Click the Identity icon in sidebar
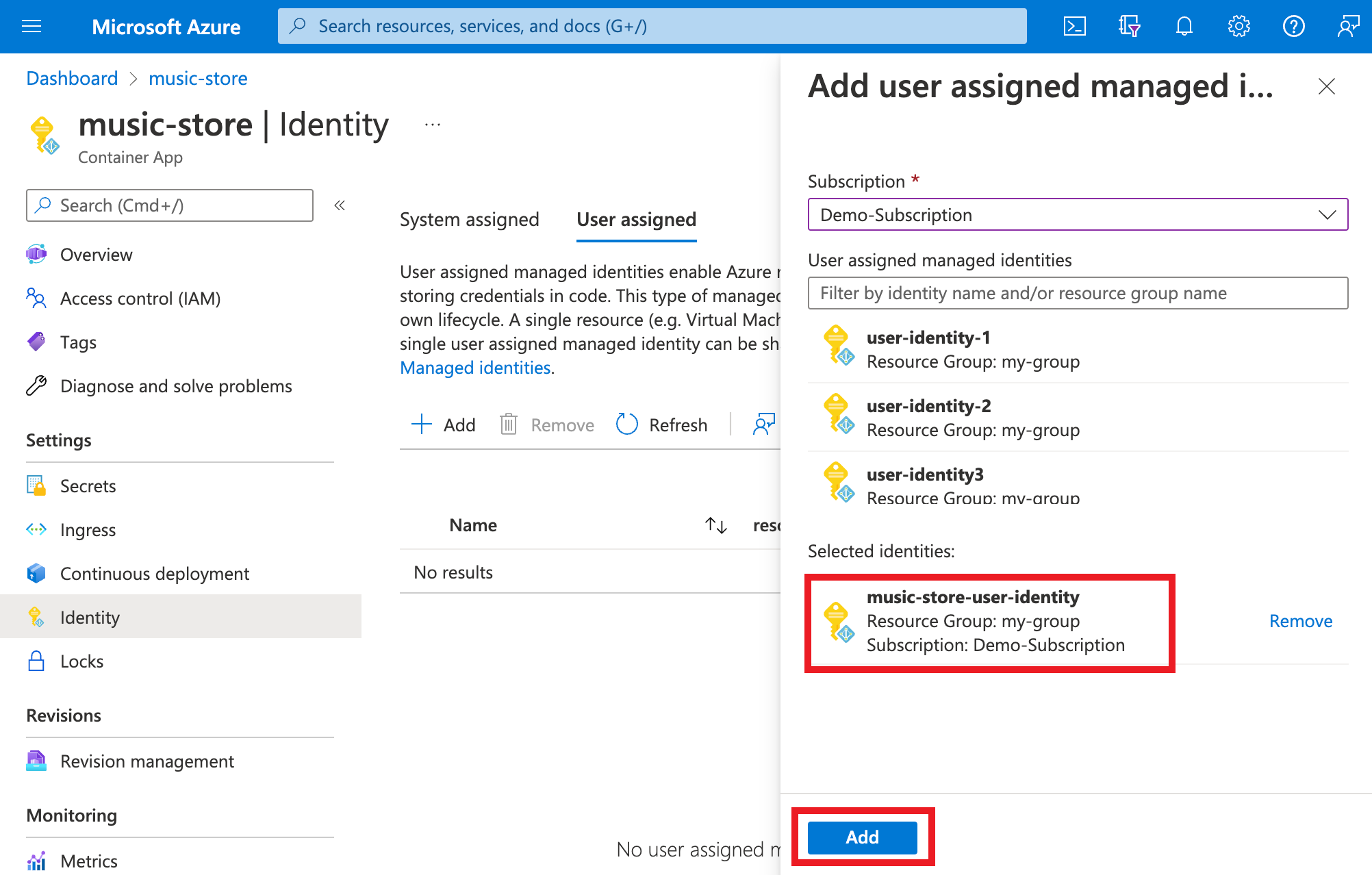 coord(35,617)
